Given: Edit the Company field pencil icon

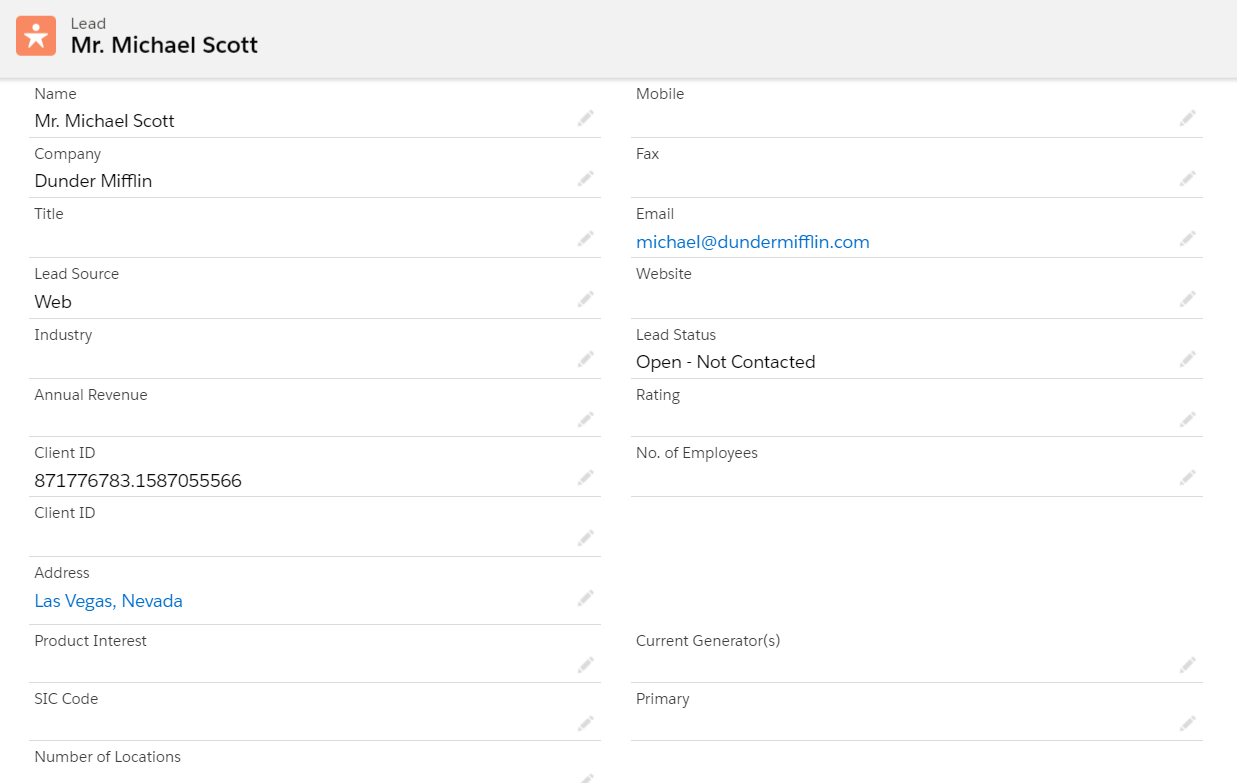Looking at the screenshot, I should (586, 178).
